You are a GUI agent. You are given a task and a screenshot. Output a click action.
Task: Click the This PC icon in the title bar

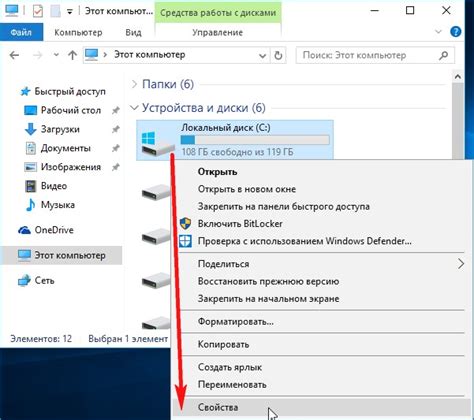12,10
